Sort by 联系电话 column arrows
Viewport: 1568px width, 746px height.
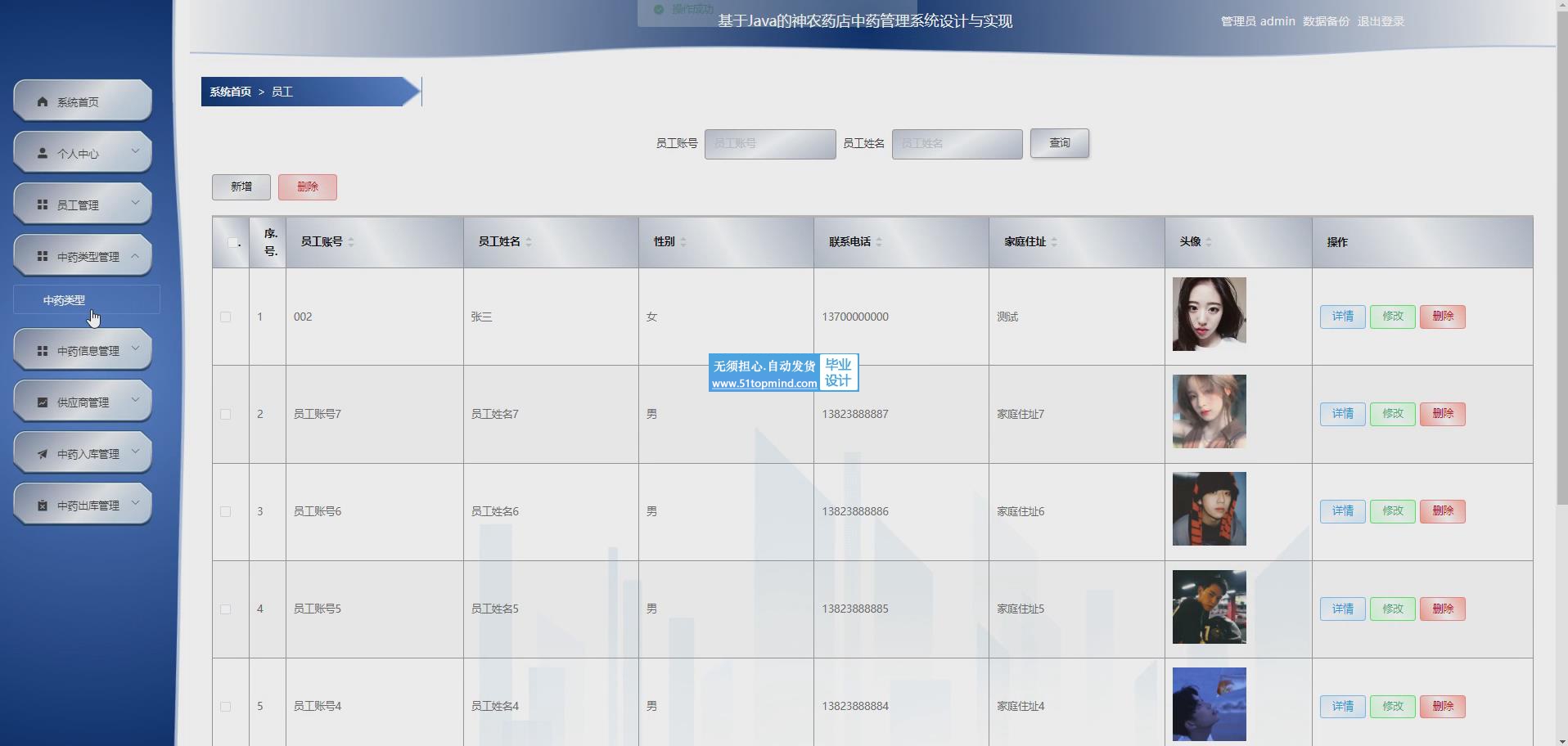tap(879, 242)
